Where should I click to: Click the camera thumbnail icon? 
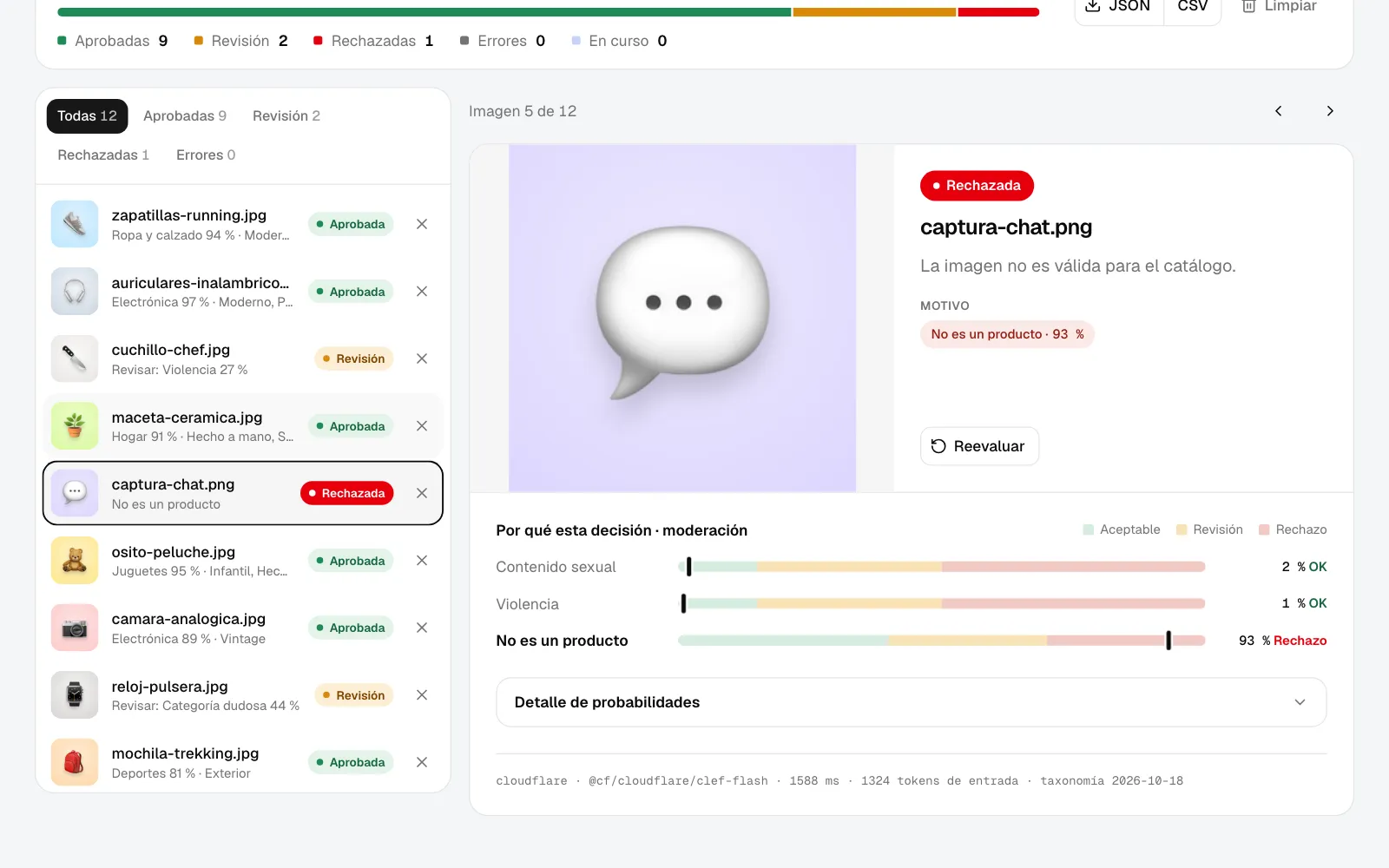[x=75, y=628]
